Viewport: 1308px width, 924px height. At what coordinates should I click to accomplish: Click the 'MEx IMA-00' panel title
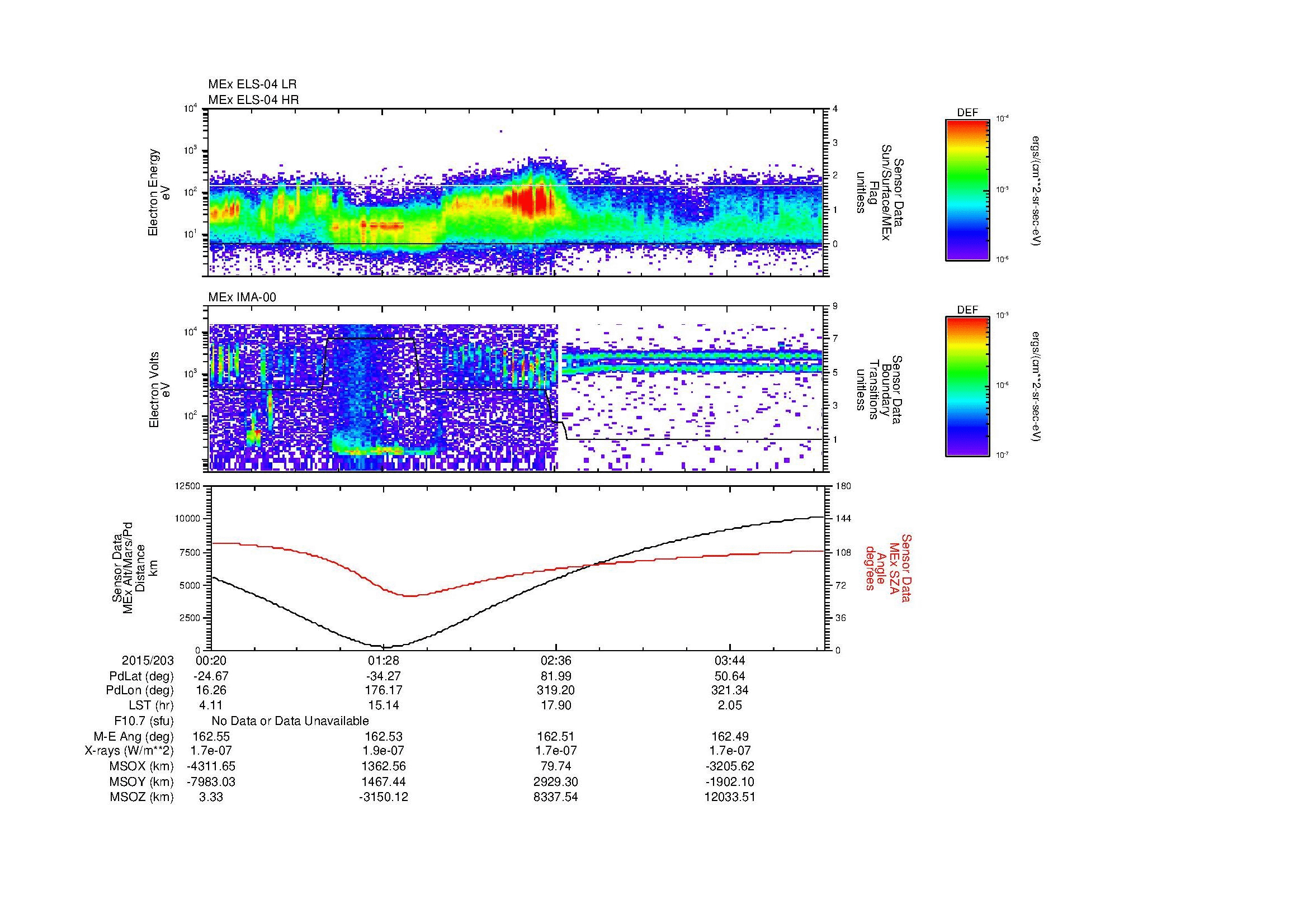click(242, 297)
